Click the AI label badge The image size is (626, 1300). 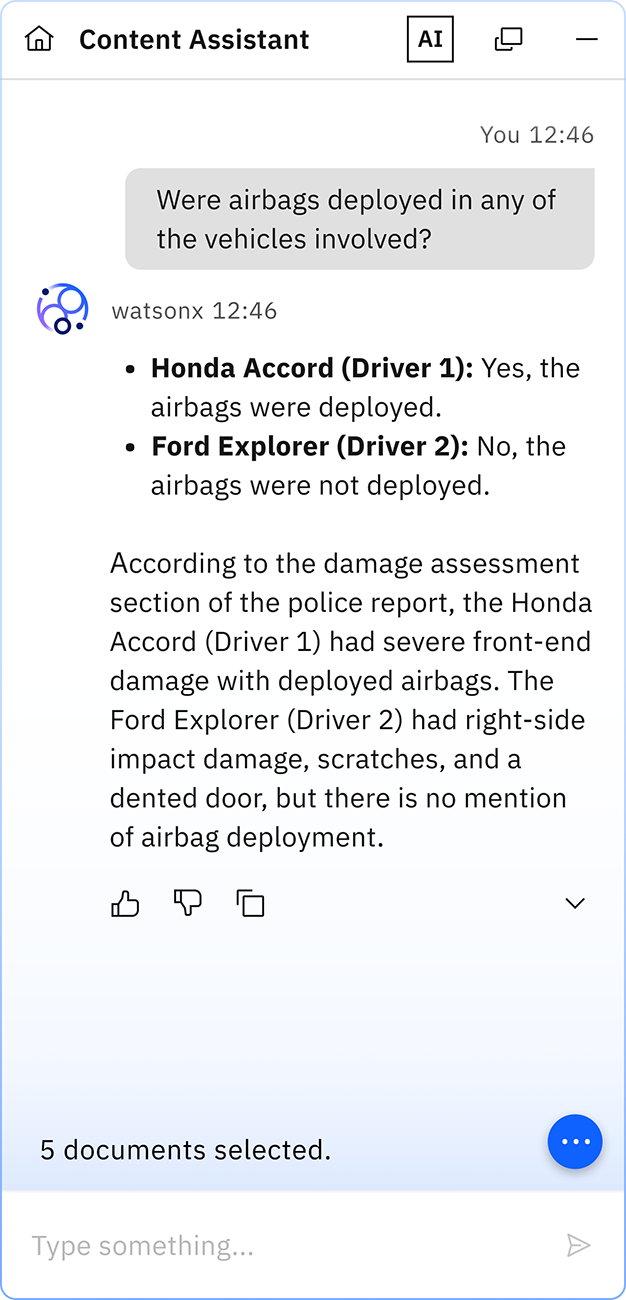pyautogui.click(x=430, y=40)
